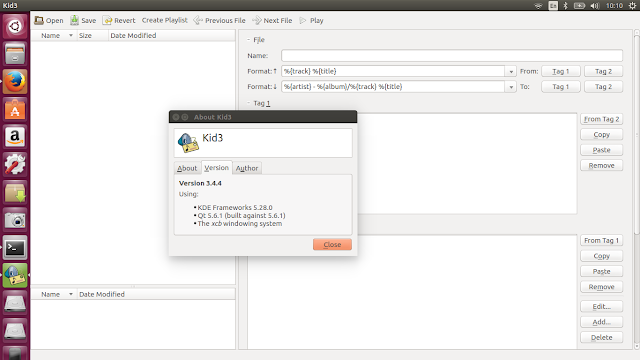Click Copy below From Tag 1
Image resolution: width=640 pixels, height=360 pixels.
tap(602, 256)
